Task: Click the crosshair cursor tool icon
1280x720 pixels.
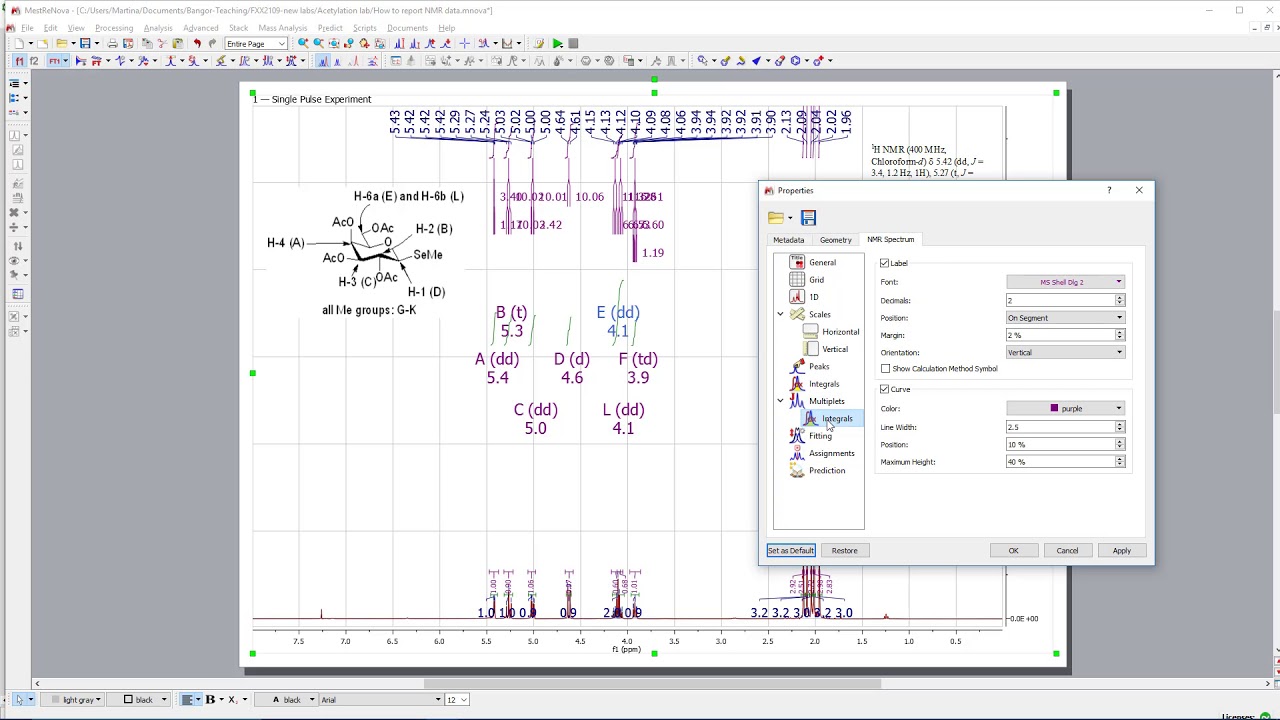Action: coord(465,44)
